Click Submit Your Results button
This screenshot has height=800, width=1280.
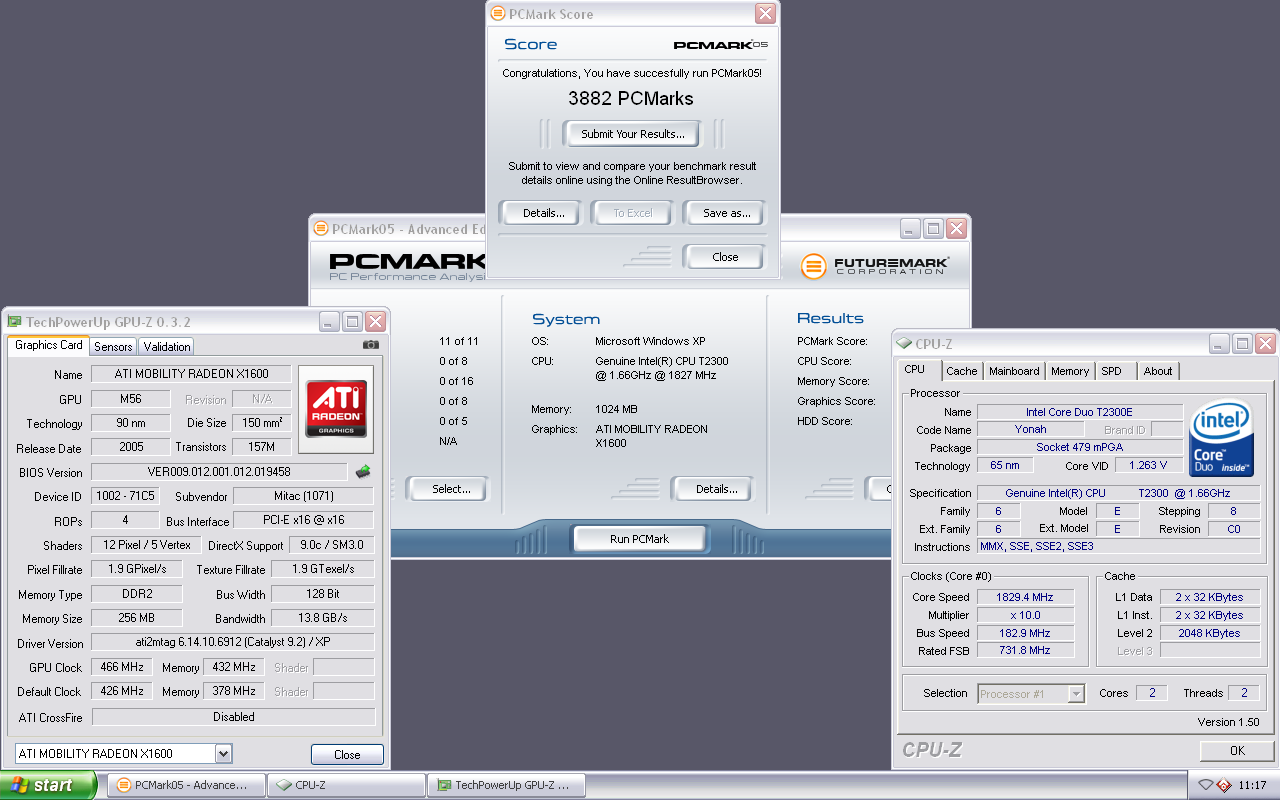tap(633, 134)
